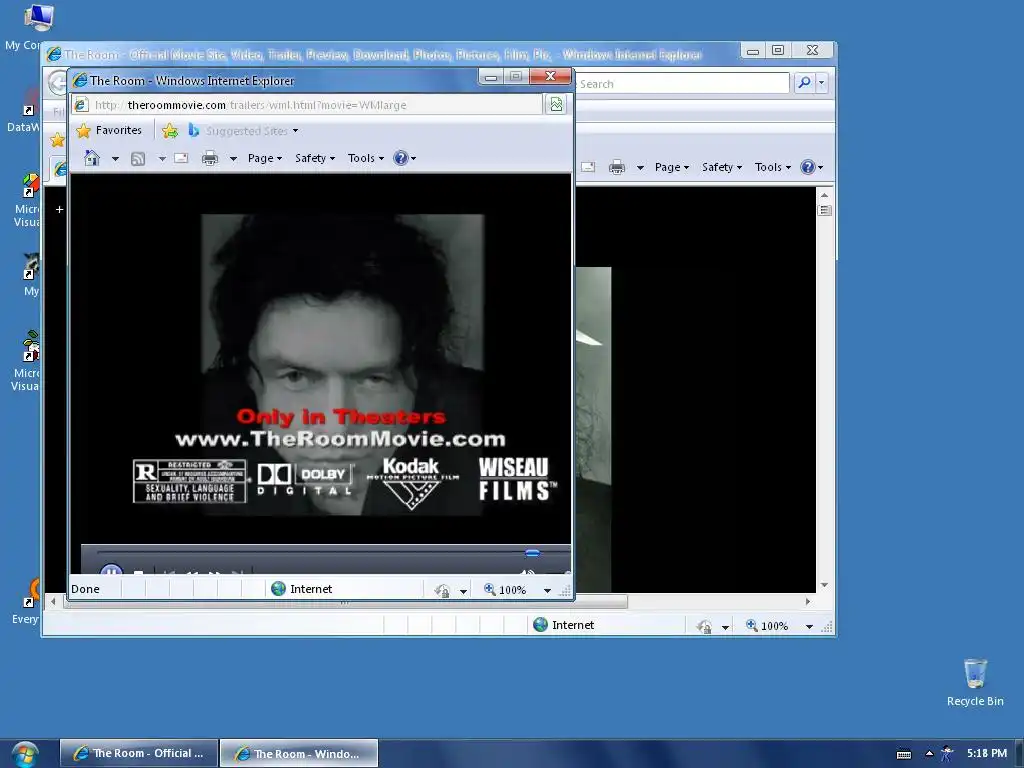Open the zoom dropdown arrow in the front window status bar

coord(547,591)
